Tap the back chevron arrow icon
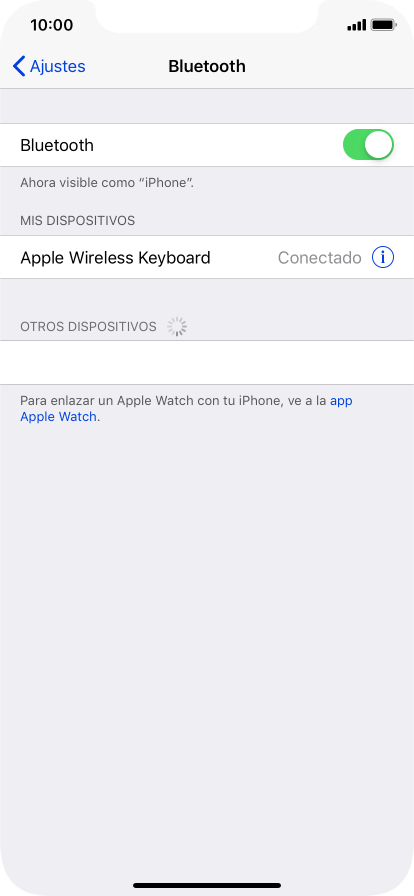 pyautogui.click(x=19, y=66)
